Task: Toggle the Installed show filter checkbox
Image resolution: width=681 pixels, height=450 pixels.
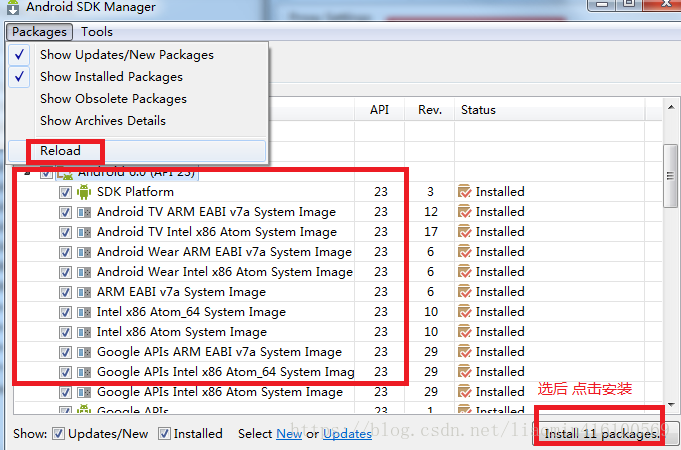Action: [x=164, y=433]
